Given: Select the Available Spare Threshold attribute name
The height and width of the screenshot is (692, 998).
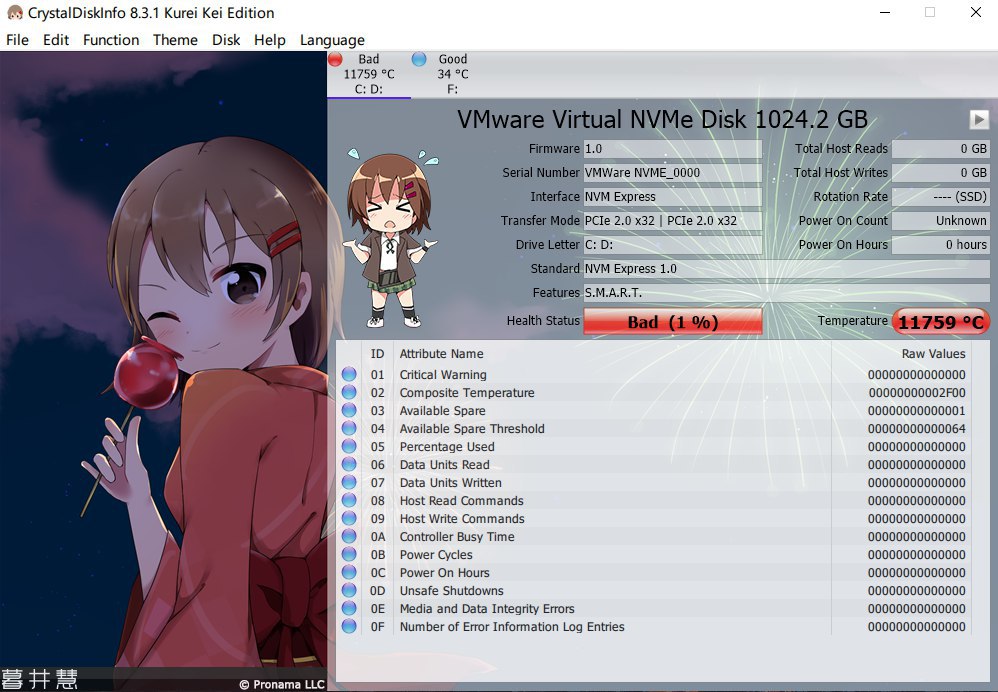Looking at the screenshot, I should coord(472,428).
